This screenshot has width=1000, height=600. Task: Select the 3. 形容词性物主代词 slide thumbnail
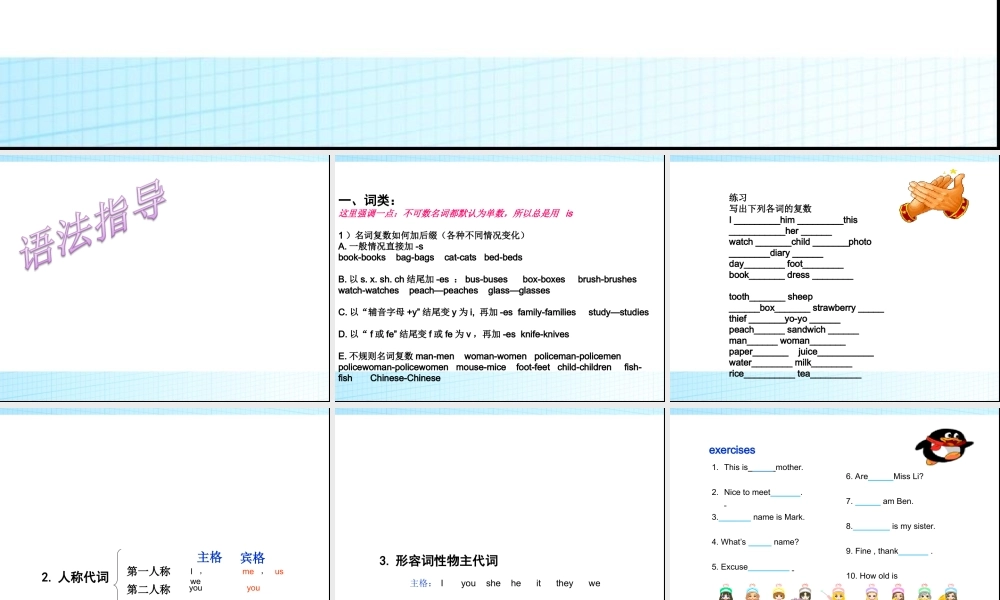(499, 504)
